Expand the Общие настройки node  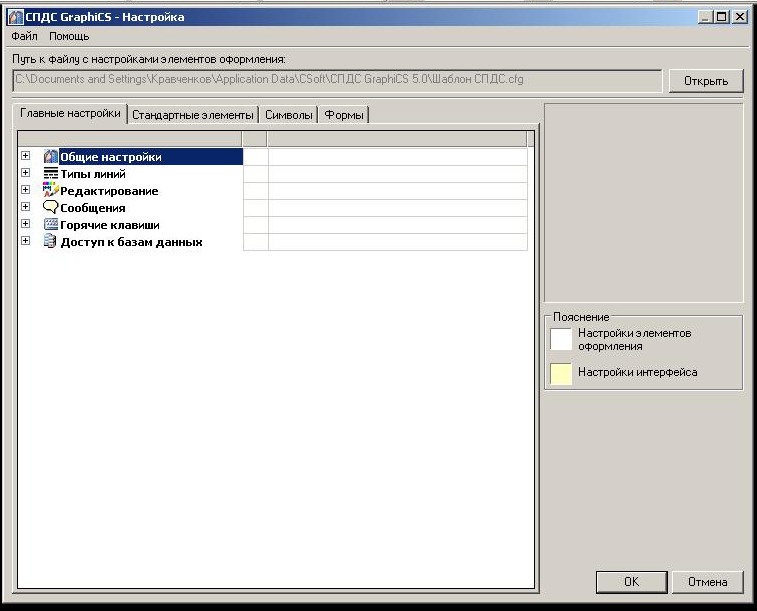[x=26, y=155]
